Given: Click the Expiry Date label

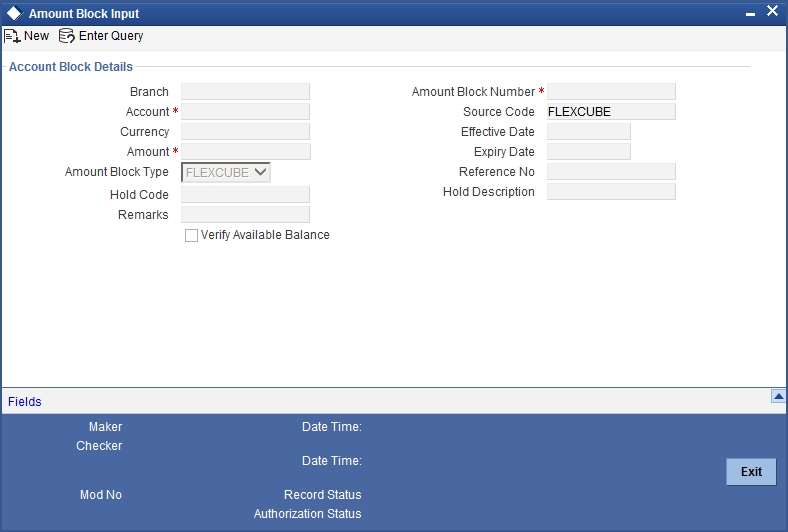Looking at the screenshot, I should coord(504,152).
